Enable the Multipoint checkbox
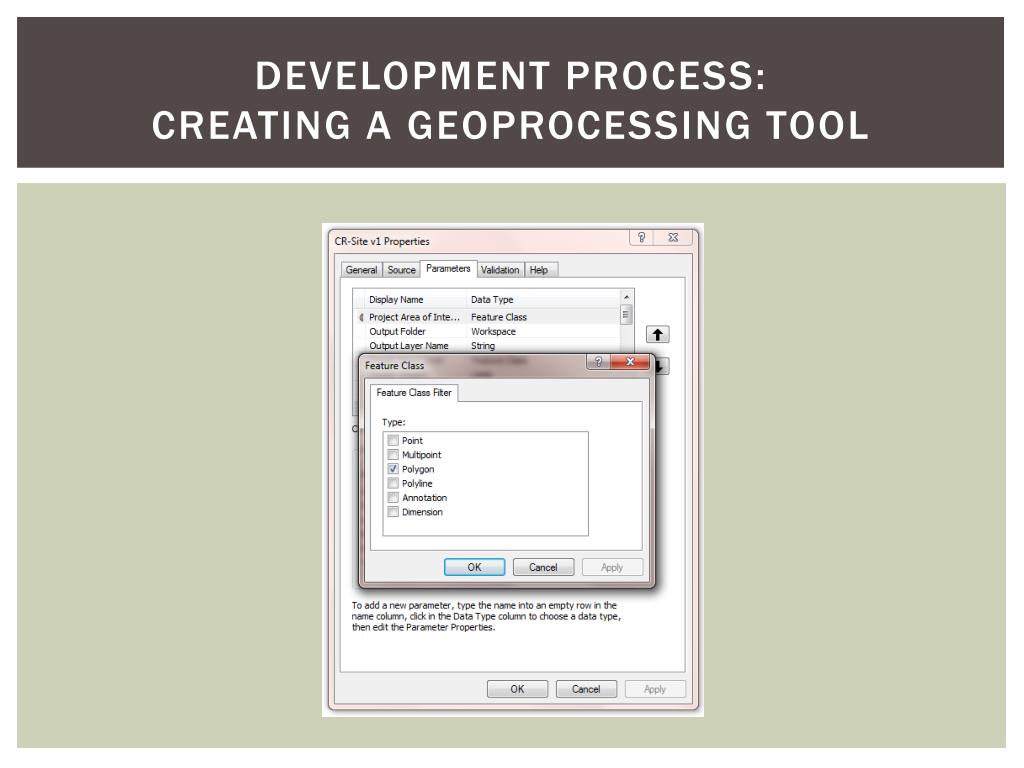 point(393,455)
